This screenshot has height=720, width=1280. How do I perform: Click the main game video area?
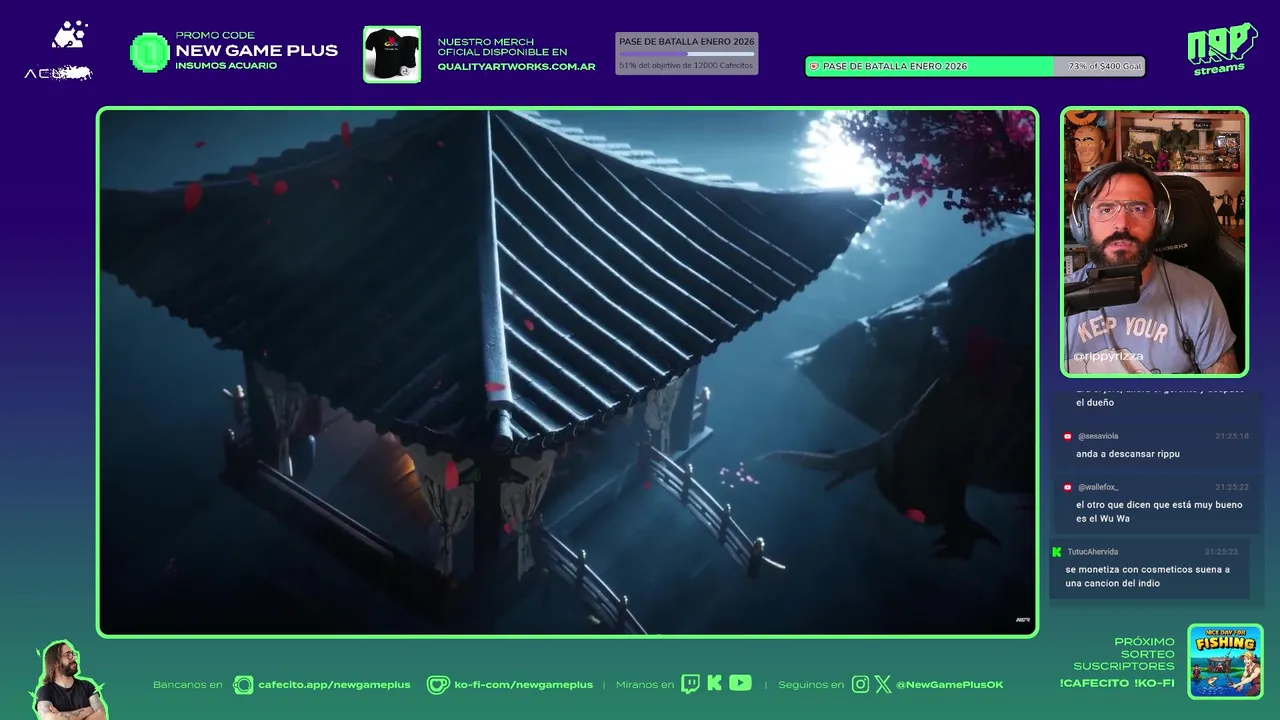pyautogui.click(x=567, y=372)
